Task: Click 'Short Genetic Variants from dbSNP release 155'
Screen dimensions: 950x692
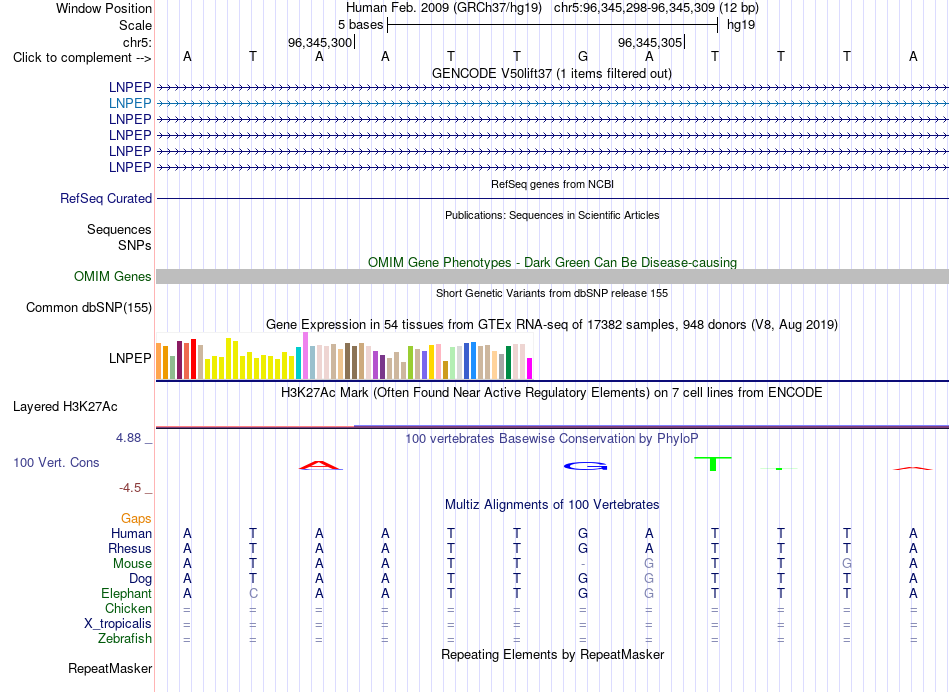Action: [552, 293]
